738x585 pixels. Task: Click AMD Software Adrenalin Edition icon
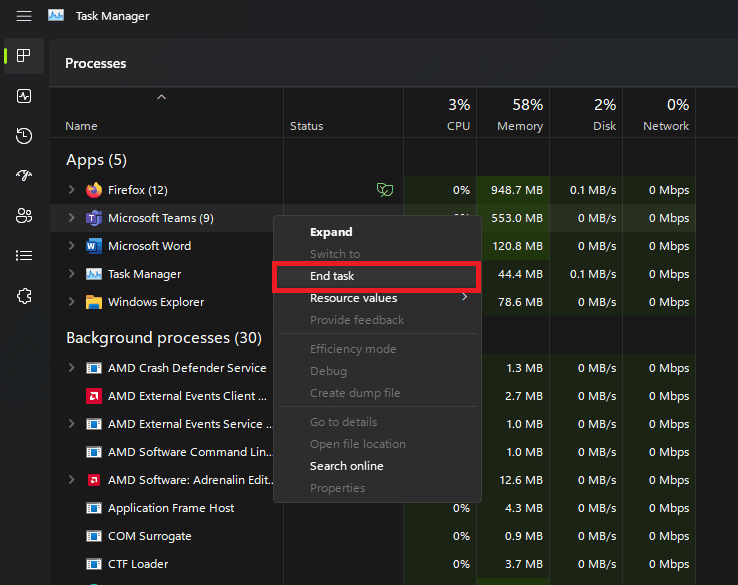94,480
